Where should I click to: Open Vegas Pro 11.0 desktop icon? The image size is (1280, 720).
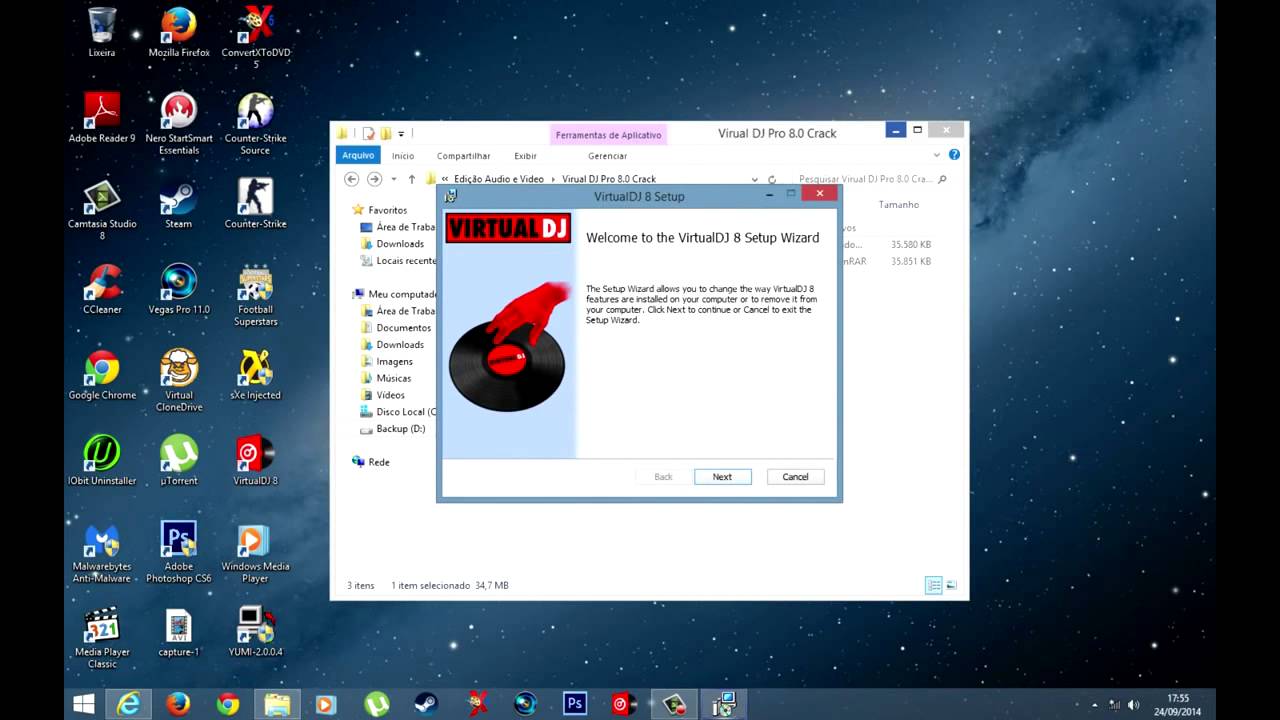pos(179,289)
